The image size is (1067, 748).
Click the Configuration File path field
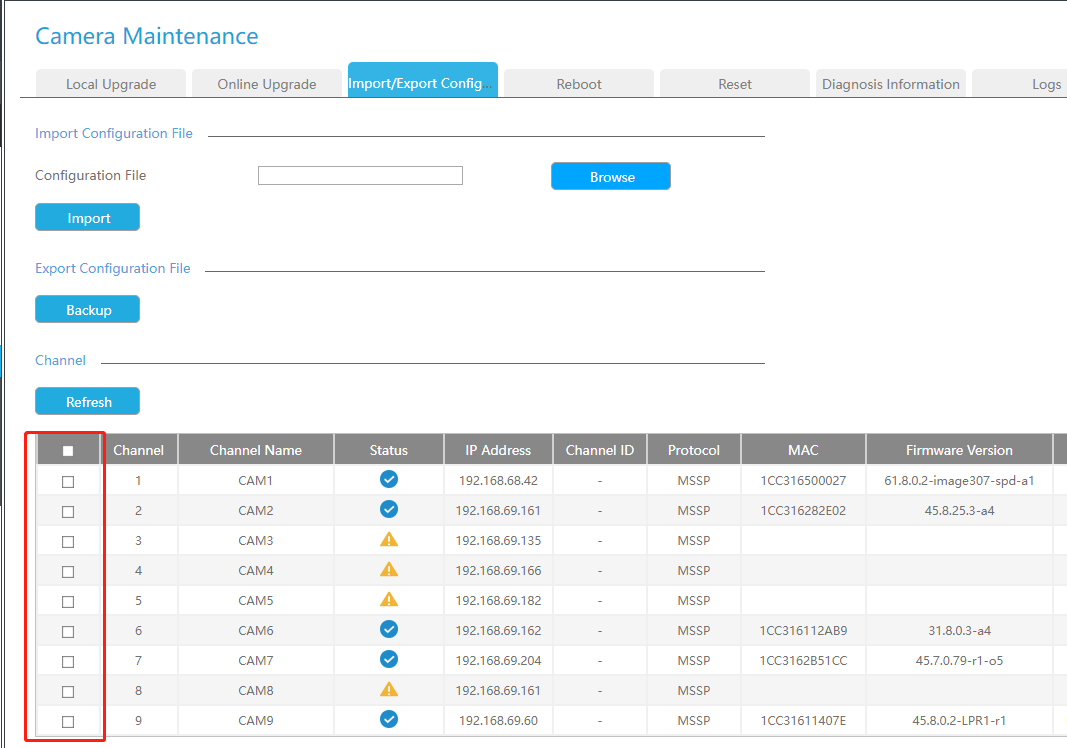[x=361, y=176]
